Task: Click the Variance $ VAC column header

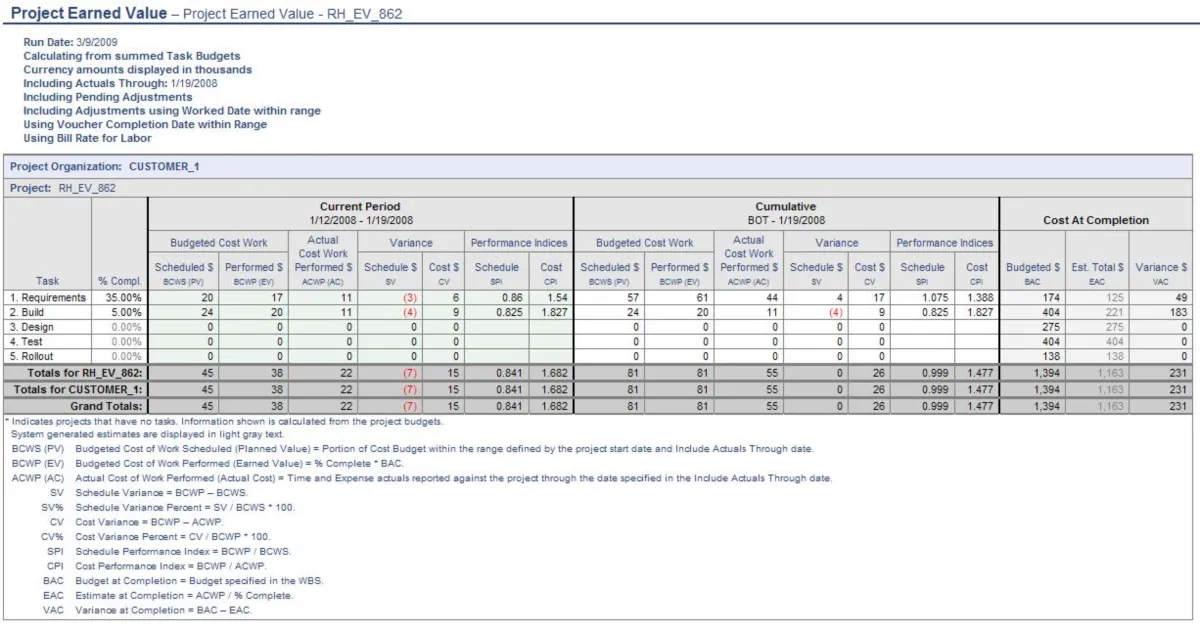Action: coord(1161,273)
